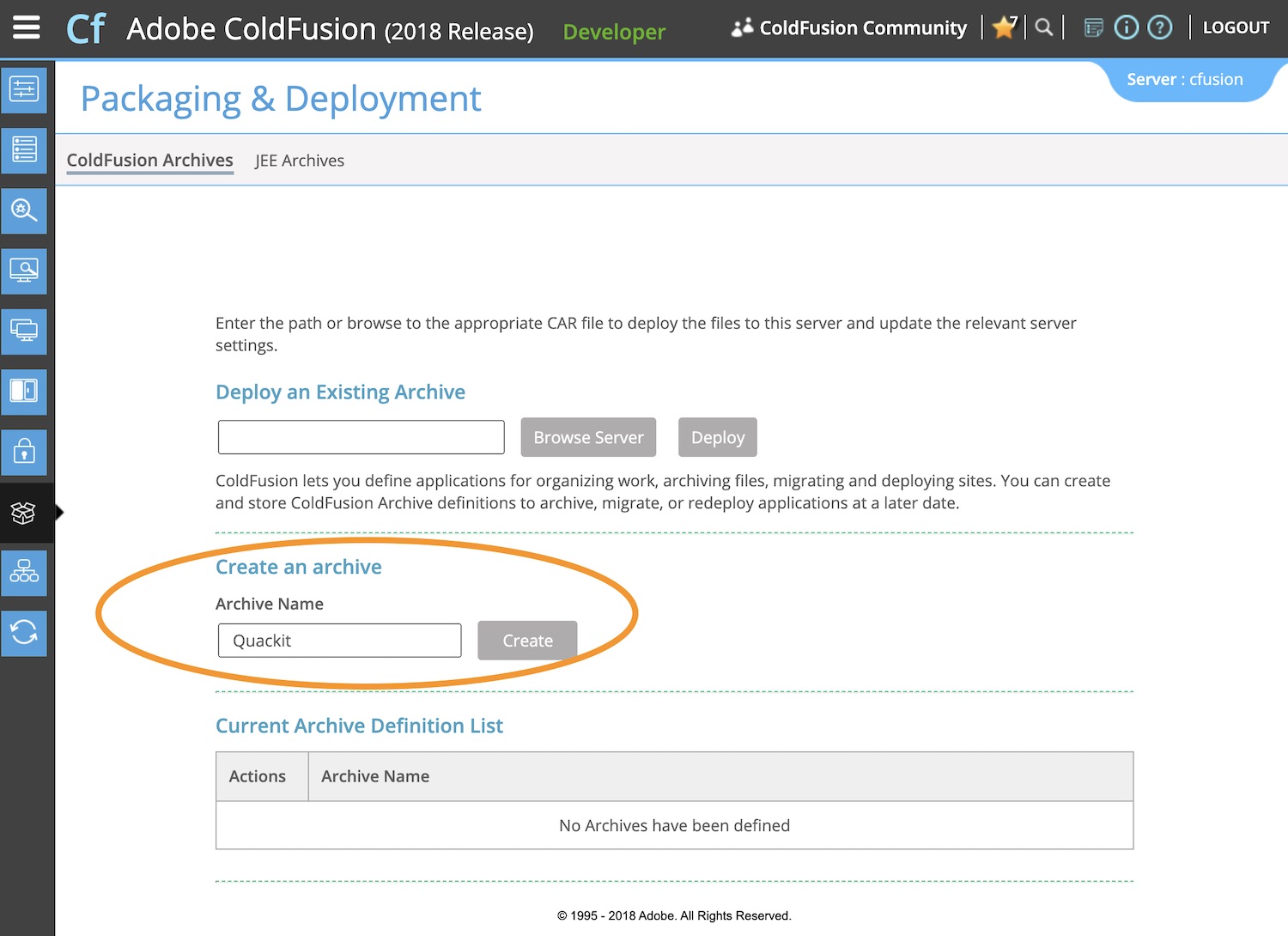The image size is (1288, 936).
Task: Click the 'Developer' edition label
Action: point(614,32)
